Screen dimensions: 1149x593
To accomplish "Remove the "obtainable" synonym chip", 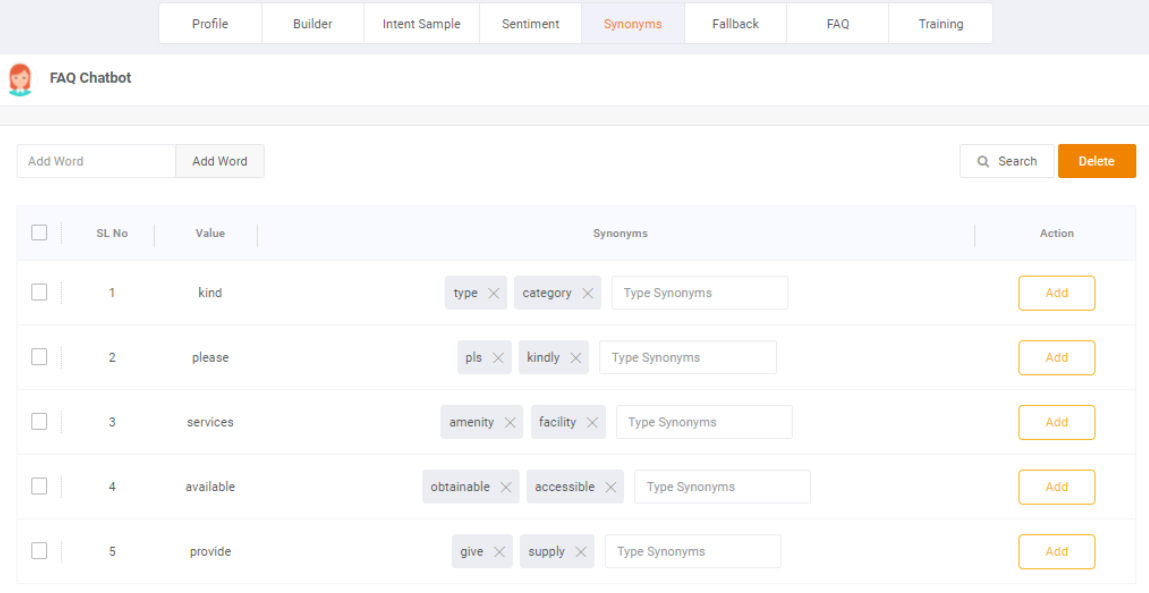I will (x=507, y=486).
